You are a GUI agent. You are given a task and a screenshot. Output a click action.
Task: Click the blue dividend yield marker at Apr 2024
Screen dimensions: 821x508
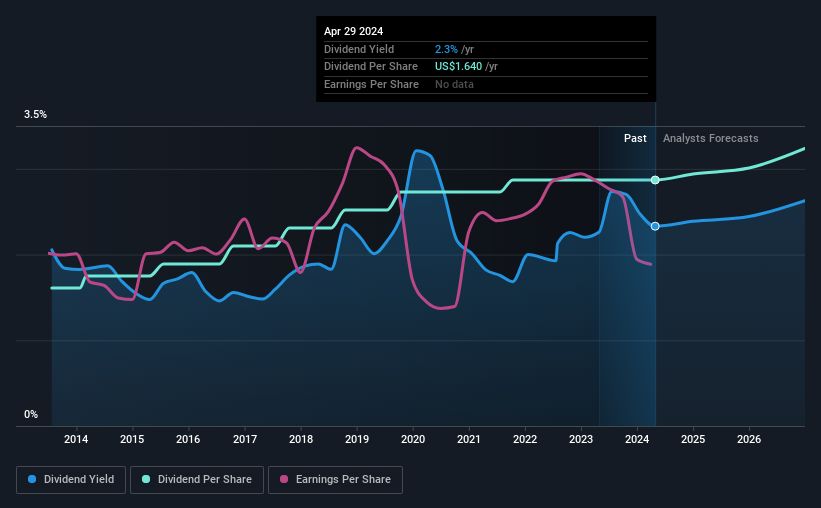[x=655, y=226]
